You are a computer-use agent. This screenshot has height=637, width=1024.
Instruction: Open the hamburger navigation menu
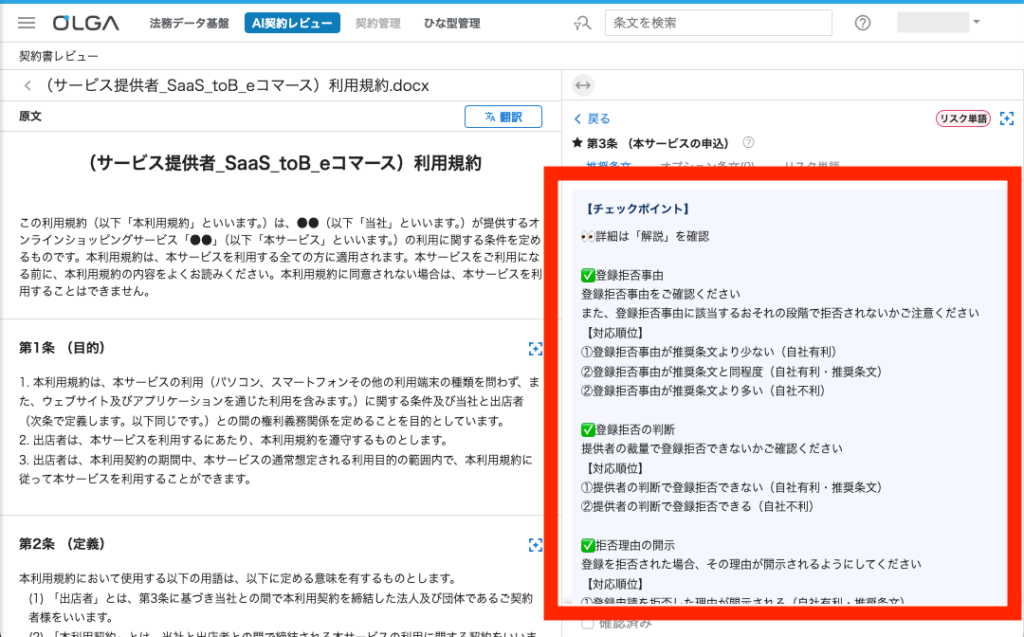coord(27,23)
